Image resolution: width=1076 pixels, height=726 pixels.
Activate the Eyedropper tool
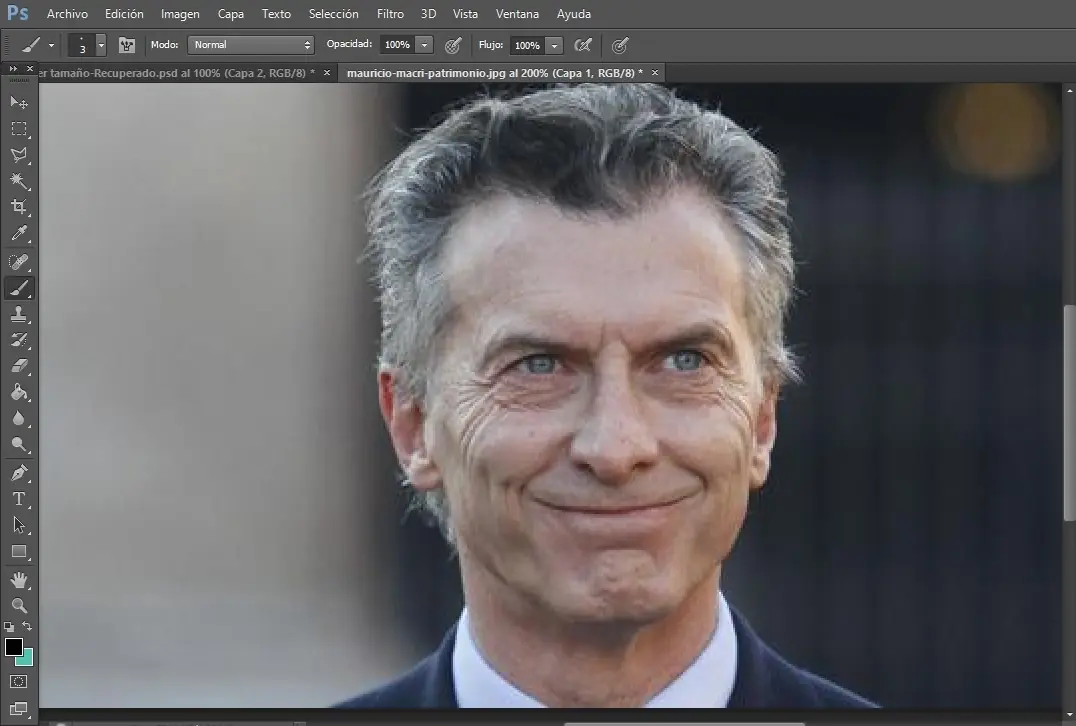pos(19,234)
